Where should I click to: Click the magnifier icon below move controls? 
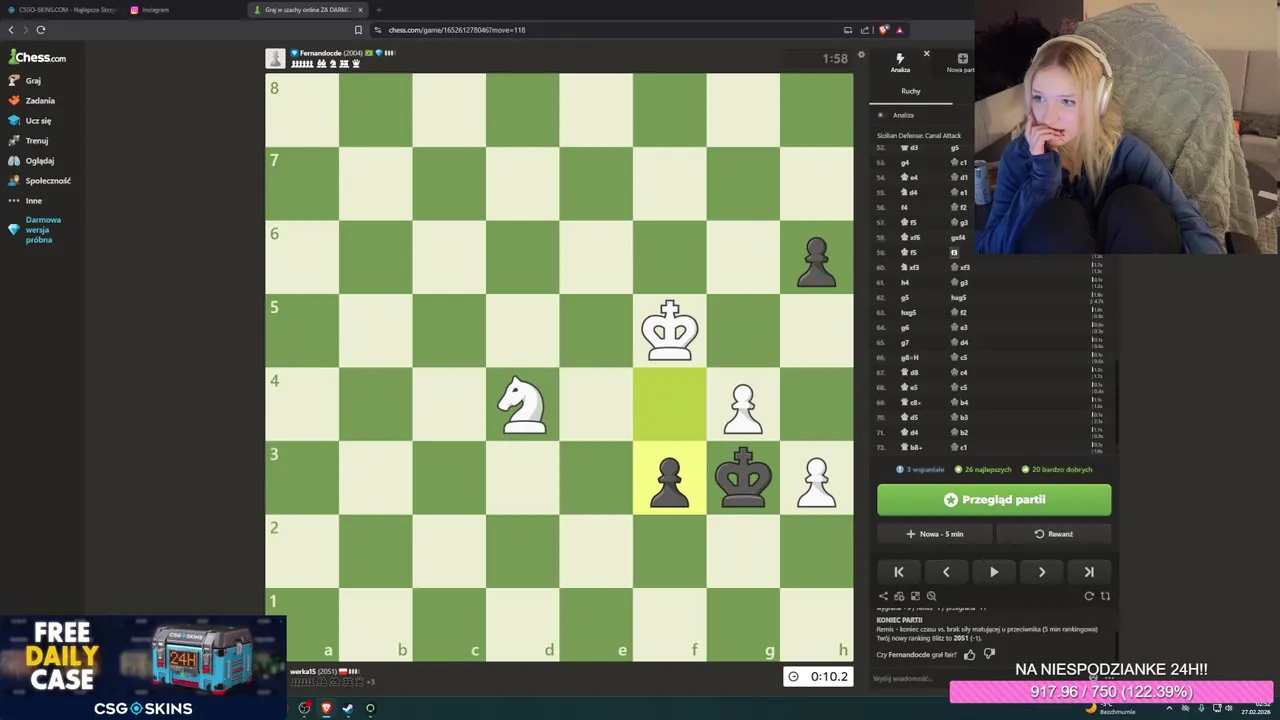click(931, 596)
